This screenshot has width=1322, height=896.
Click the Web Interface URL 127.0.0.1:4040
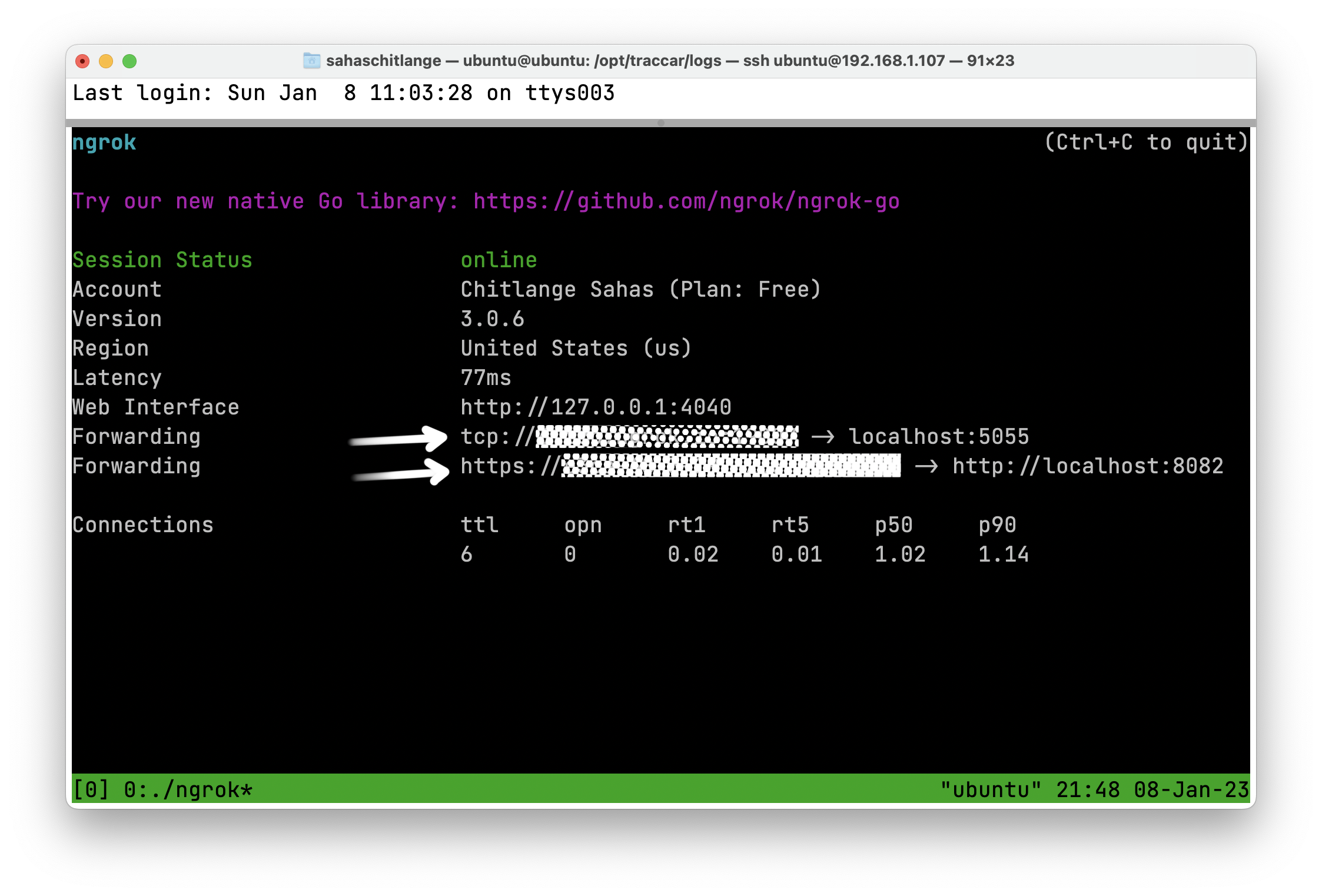(596, 407)
